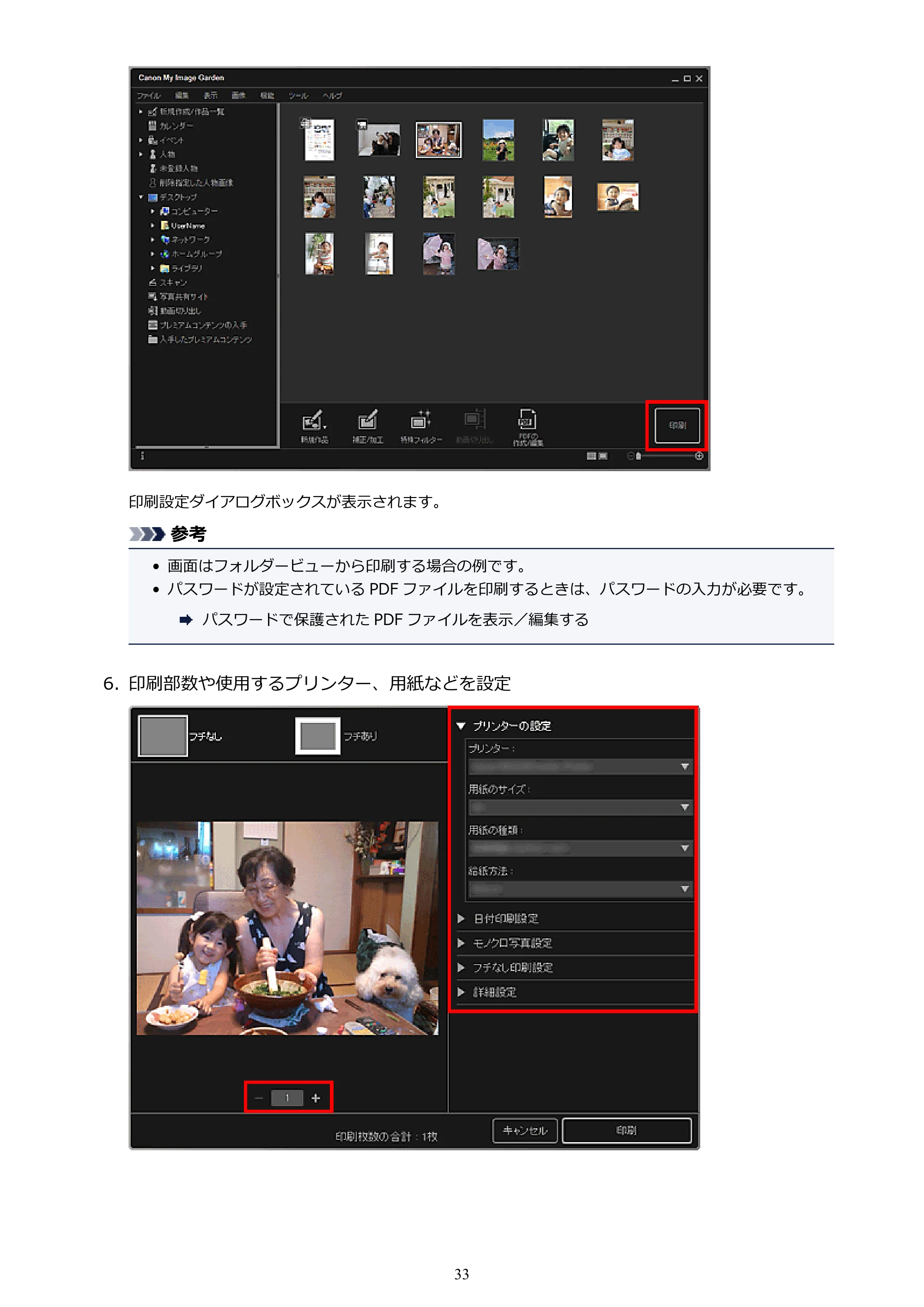Open プレミアムコンテンツの入手 in the sidebar
Viewport: 924px width, 1307px height.
coord(198,325)
